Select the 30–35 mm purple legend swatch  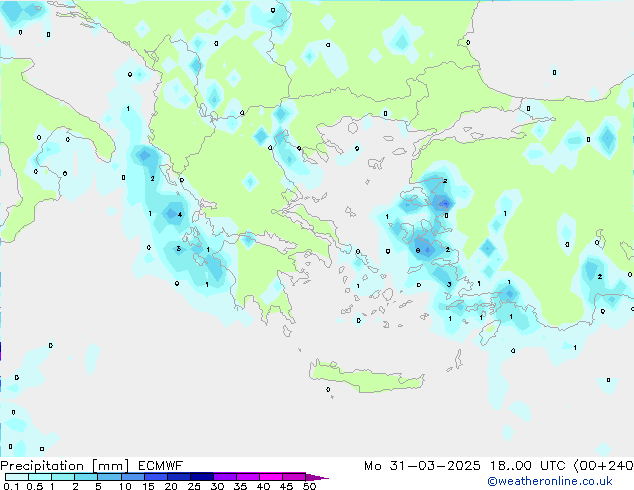224,477
